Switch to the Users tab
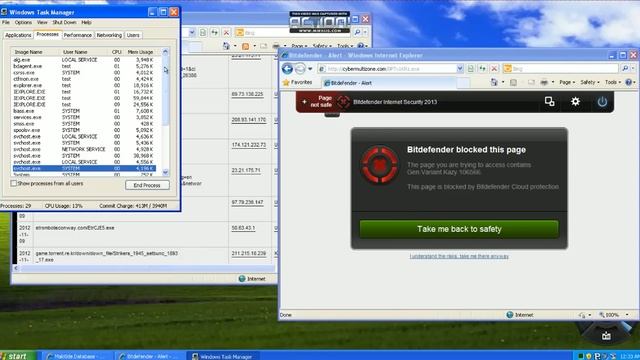 click(x=133, y=35)
